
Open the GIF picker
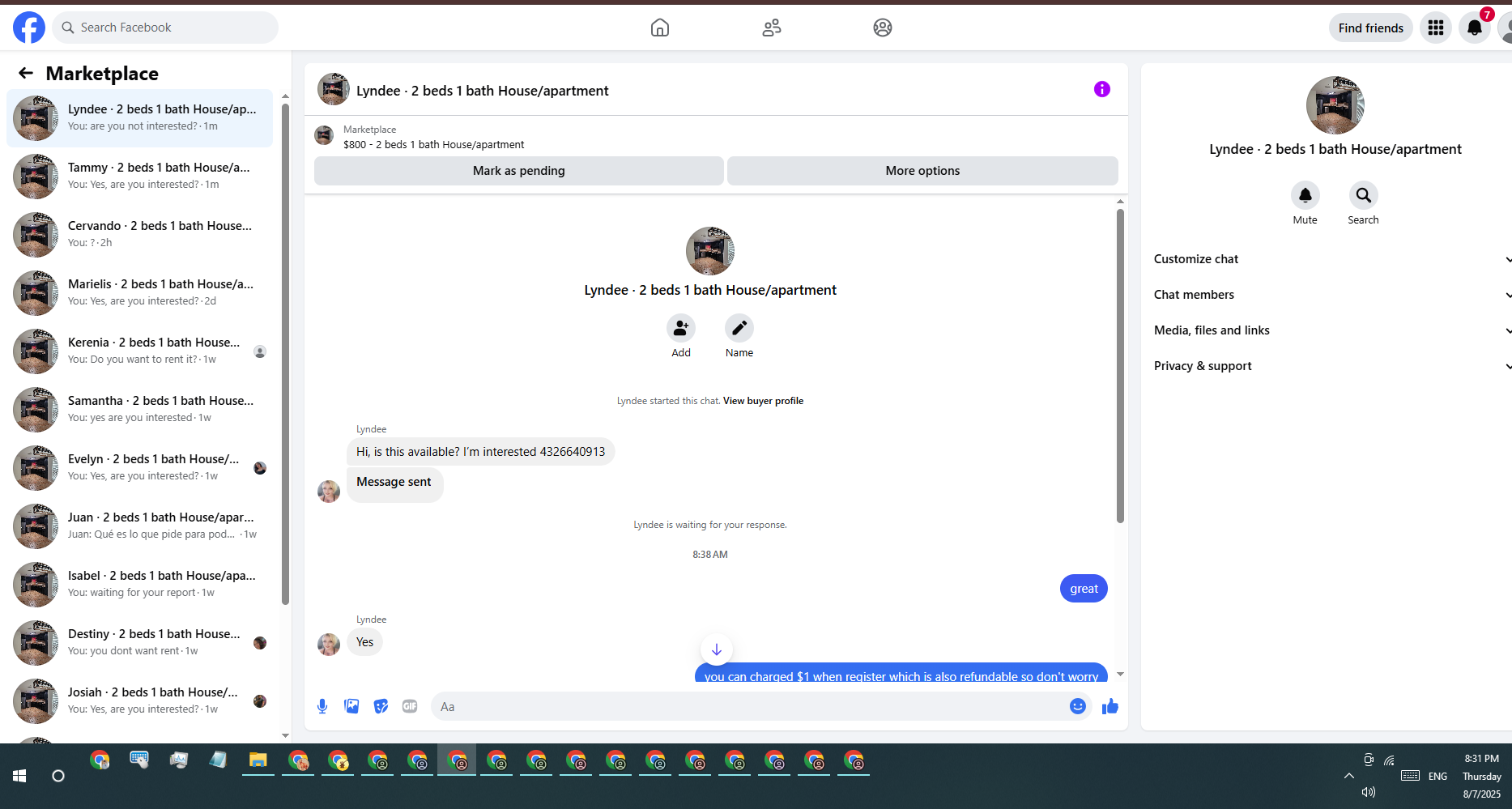point(410,706)
